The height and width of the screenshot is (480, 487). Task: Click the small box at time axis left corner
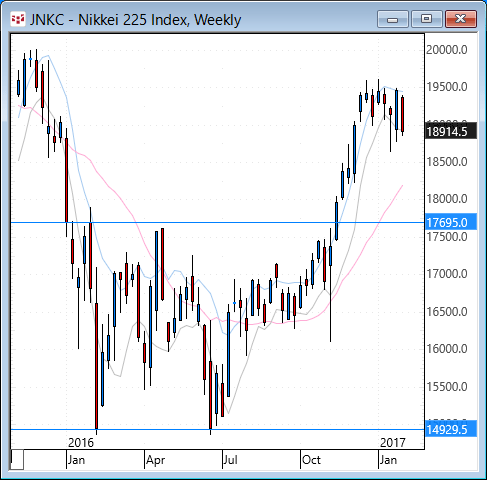coord(17,460)
